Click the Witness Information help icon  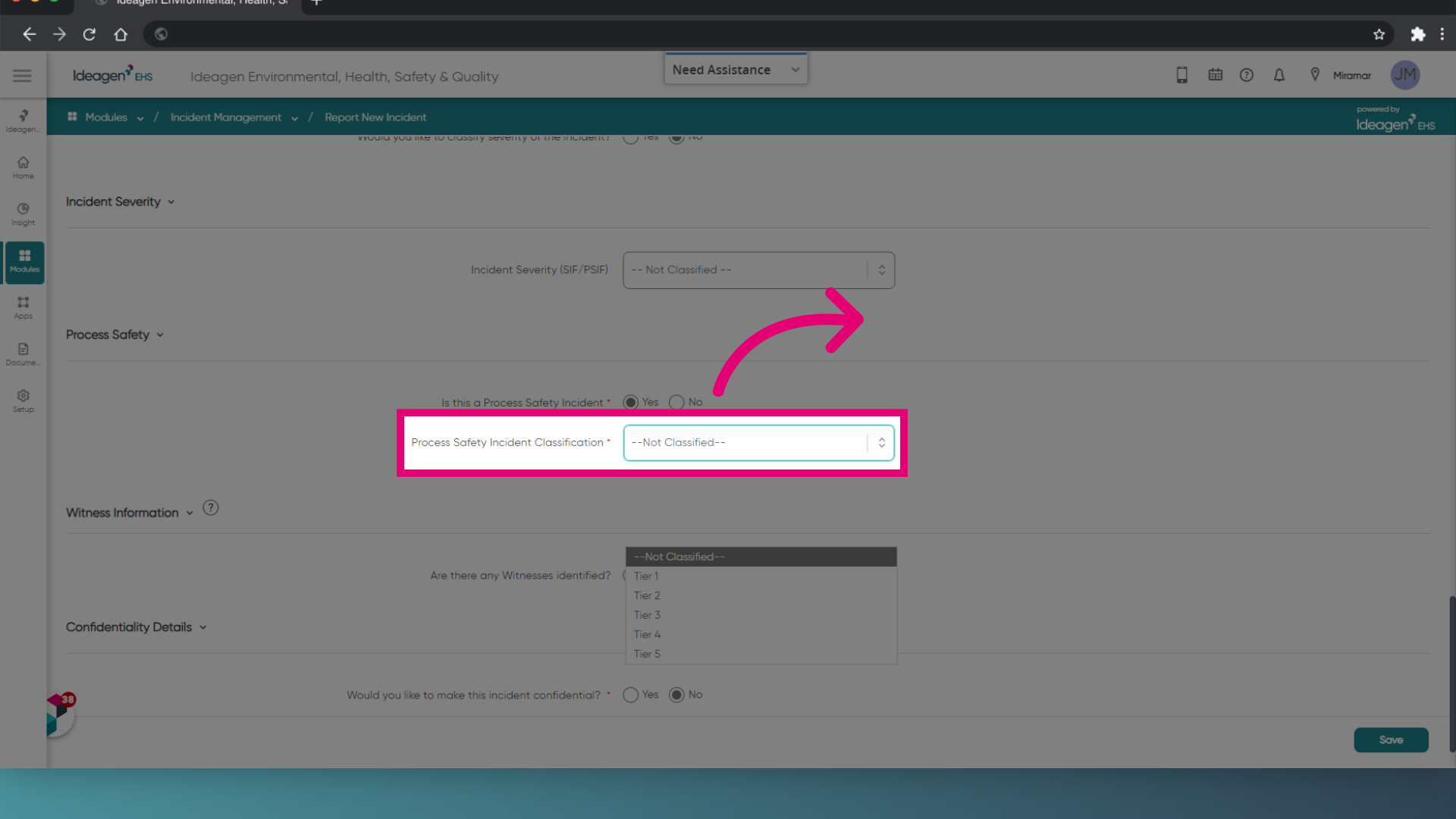[211, 508]
